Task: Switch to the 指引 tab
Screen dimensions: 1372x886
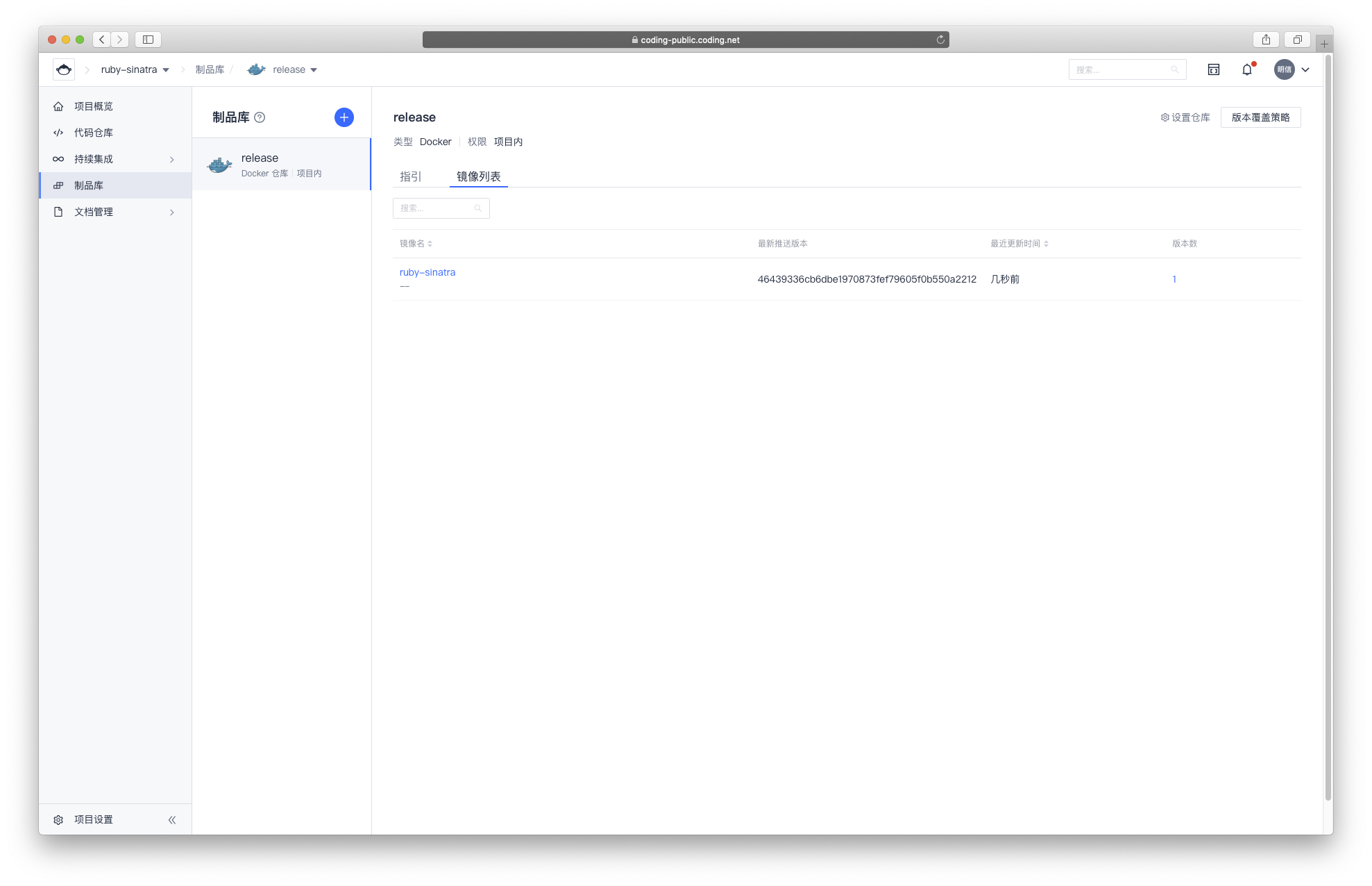Action: (x=410, y=176)
